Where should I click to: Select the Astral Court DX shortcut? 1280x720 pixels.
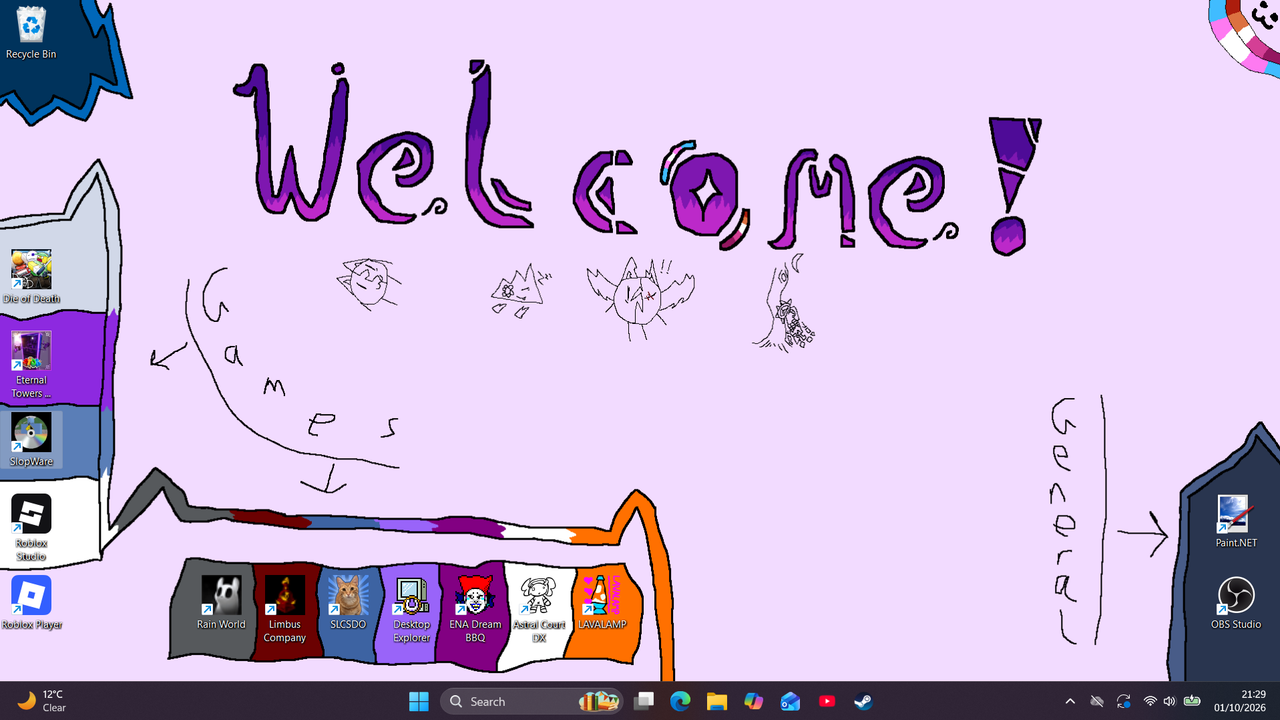click(x=539, y=609)
